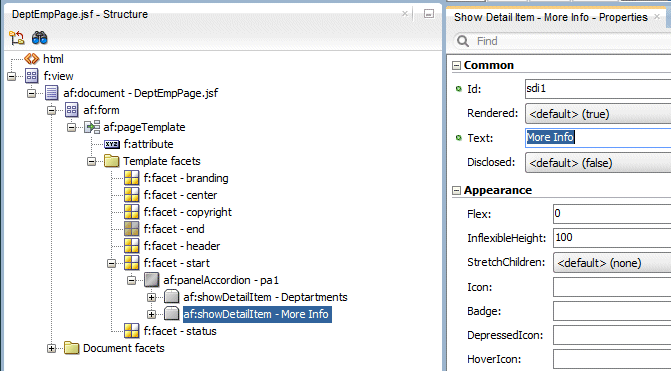
Task: Click the status facet icon
Action: (x=132, y=331)
